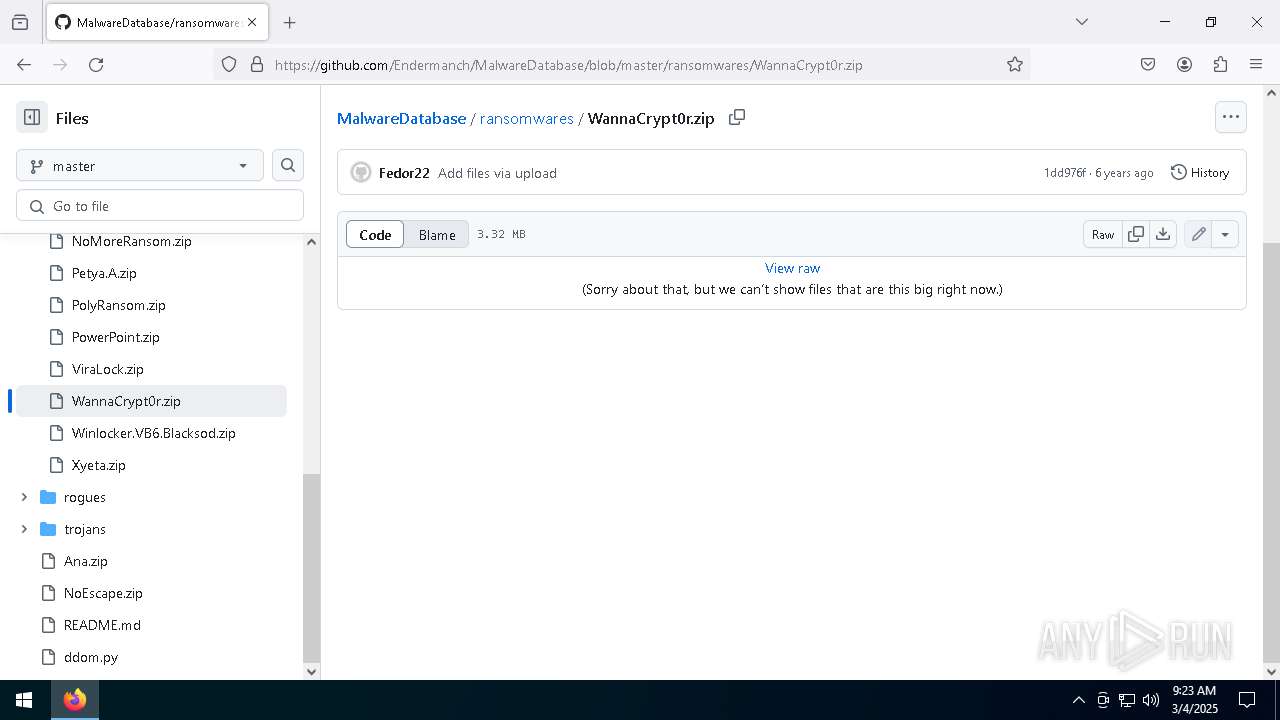Show hidden system tray icons
The width and height of the screenshot is (1280, 720).
coord(1078,700)
